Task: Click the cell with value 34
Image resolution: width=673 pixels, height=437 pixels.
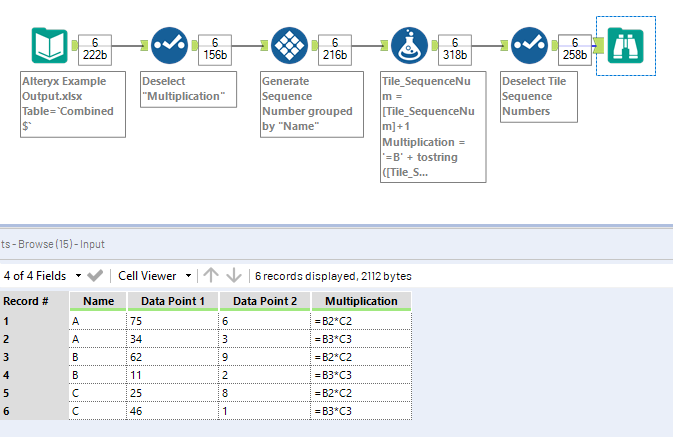Action: click(x=173, y=339)
